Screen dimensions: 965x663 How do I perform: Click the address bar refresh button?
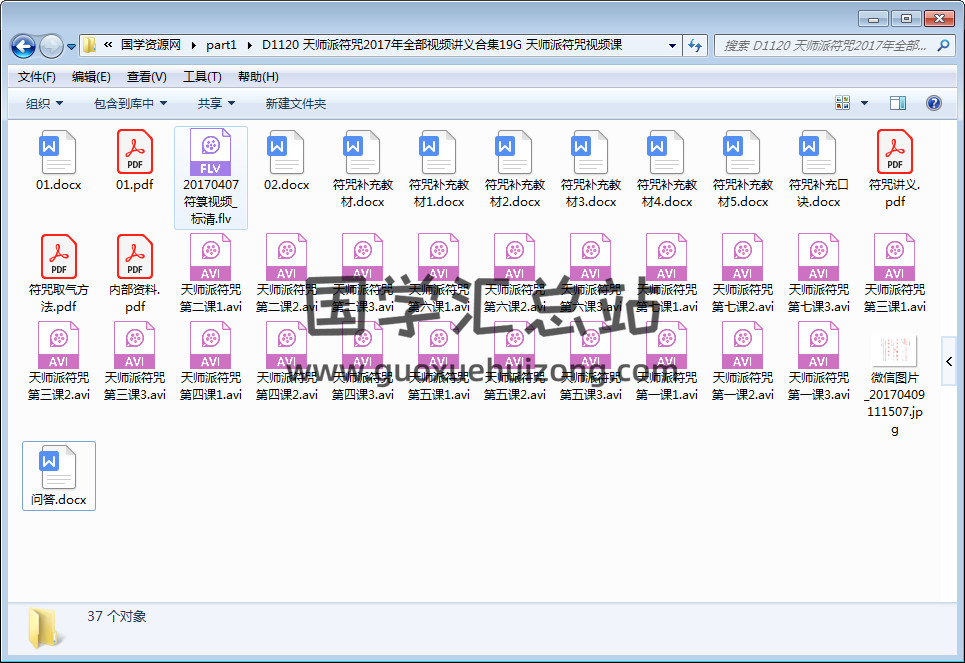coord(696,45)
